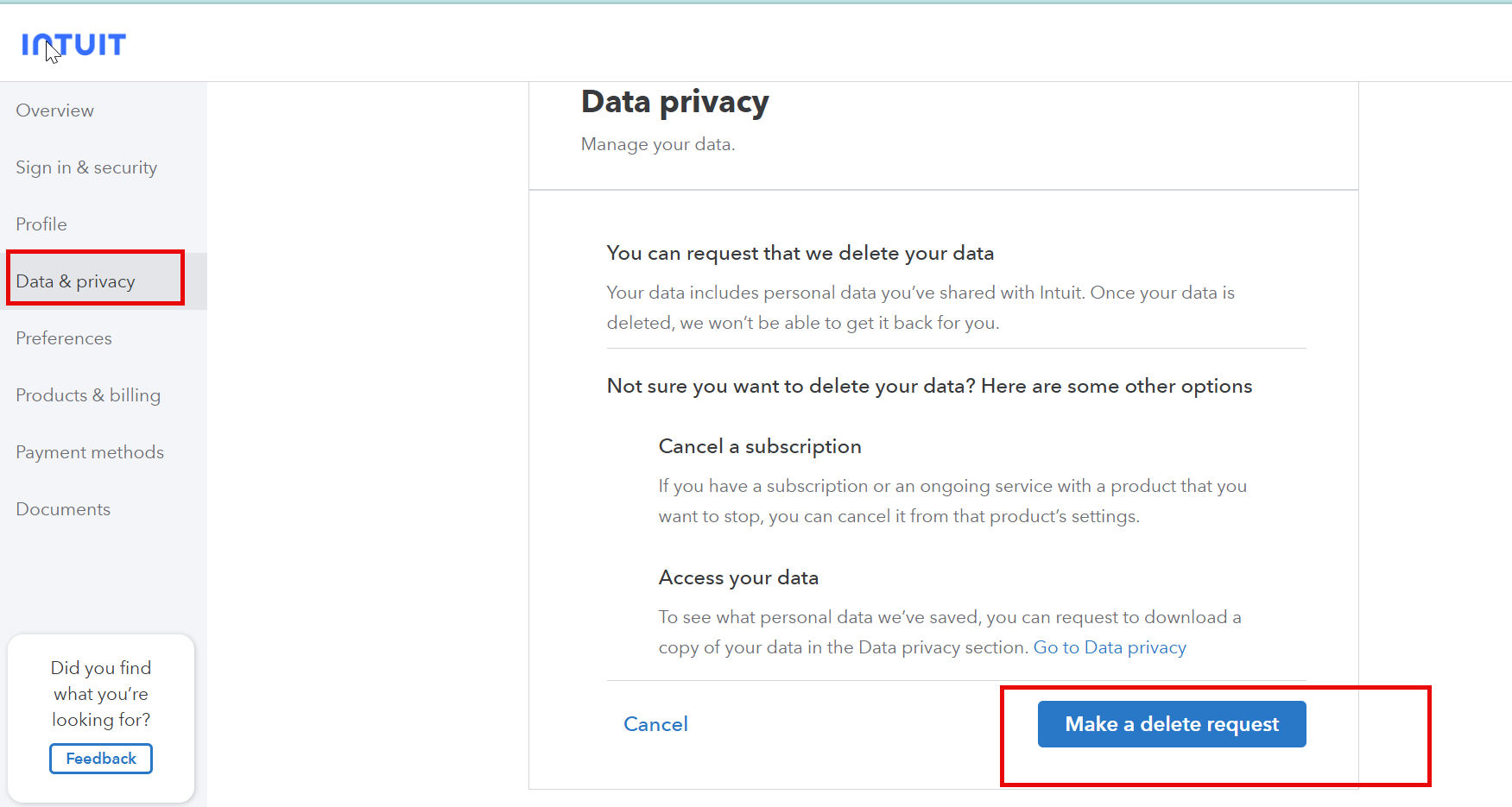Click the Data privacy page heading
This screenshot has height=807, width=1512.
pyautogui.click(x=674, y=102)
